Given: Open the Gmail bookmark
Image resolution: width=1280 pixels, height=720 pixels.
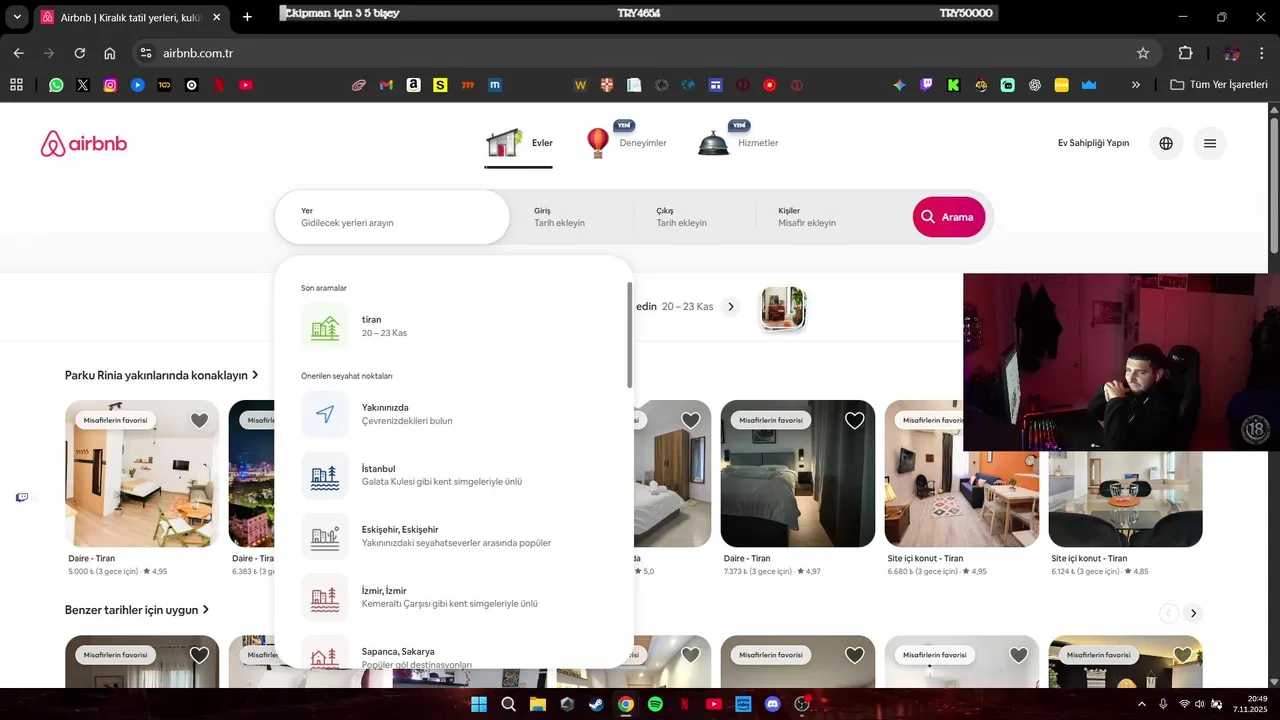Looking at the screenshot, I should [386, 85].
